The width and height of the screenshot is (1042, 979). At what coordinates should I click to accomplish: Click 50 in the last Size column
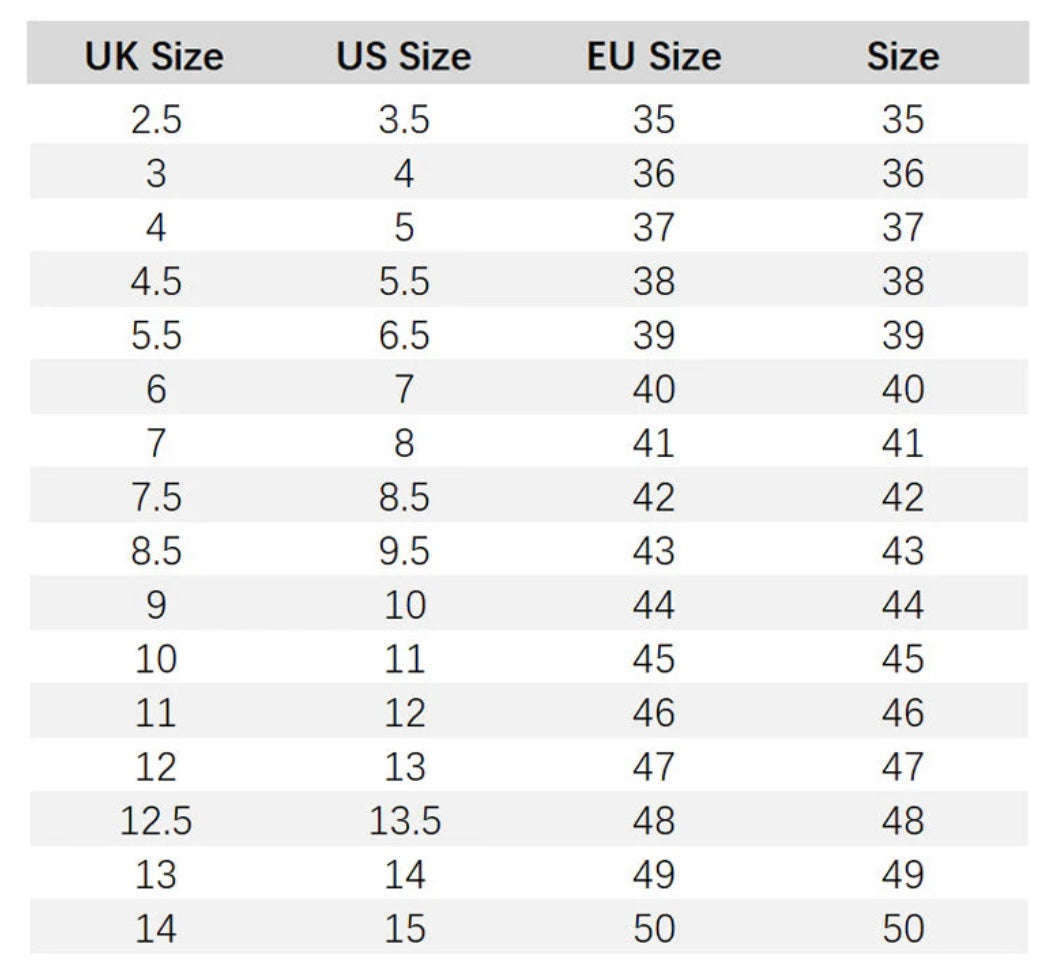click(x=903, y=929)
